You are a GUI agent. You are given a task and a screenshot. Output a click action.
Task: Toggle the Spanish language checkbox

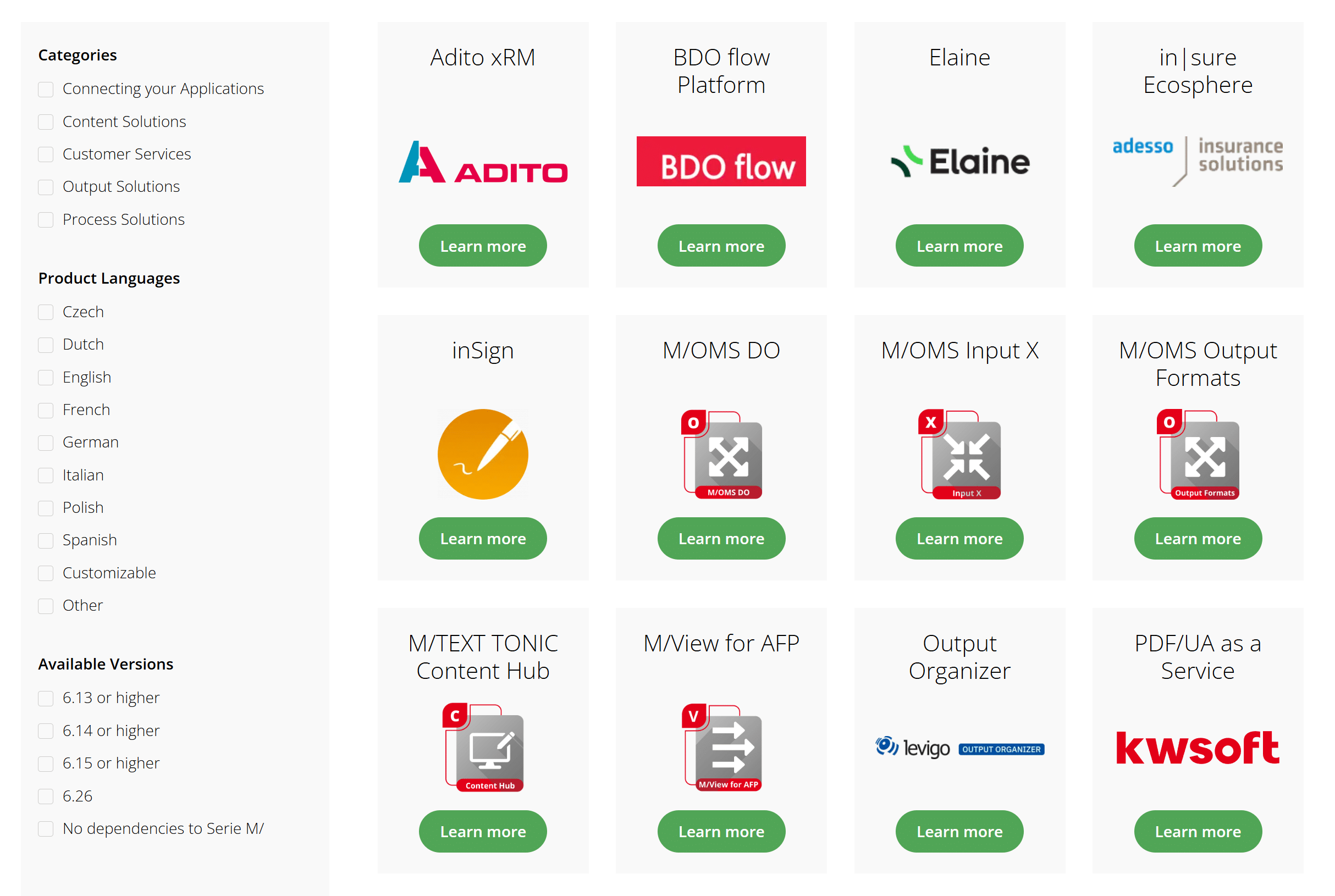click(x=46, y=540)
